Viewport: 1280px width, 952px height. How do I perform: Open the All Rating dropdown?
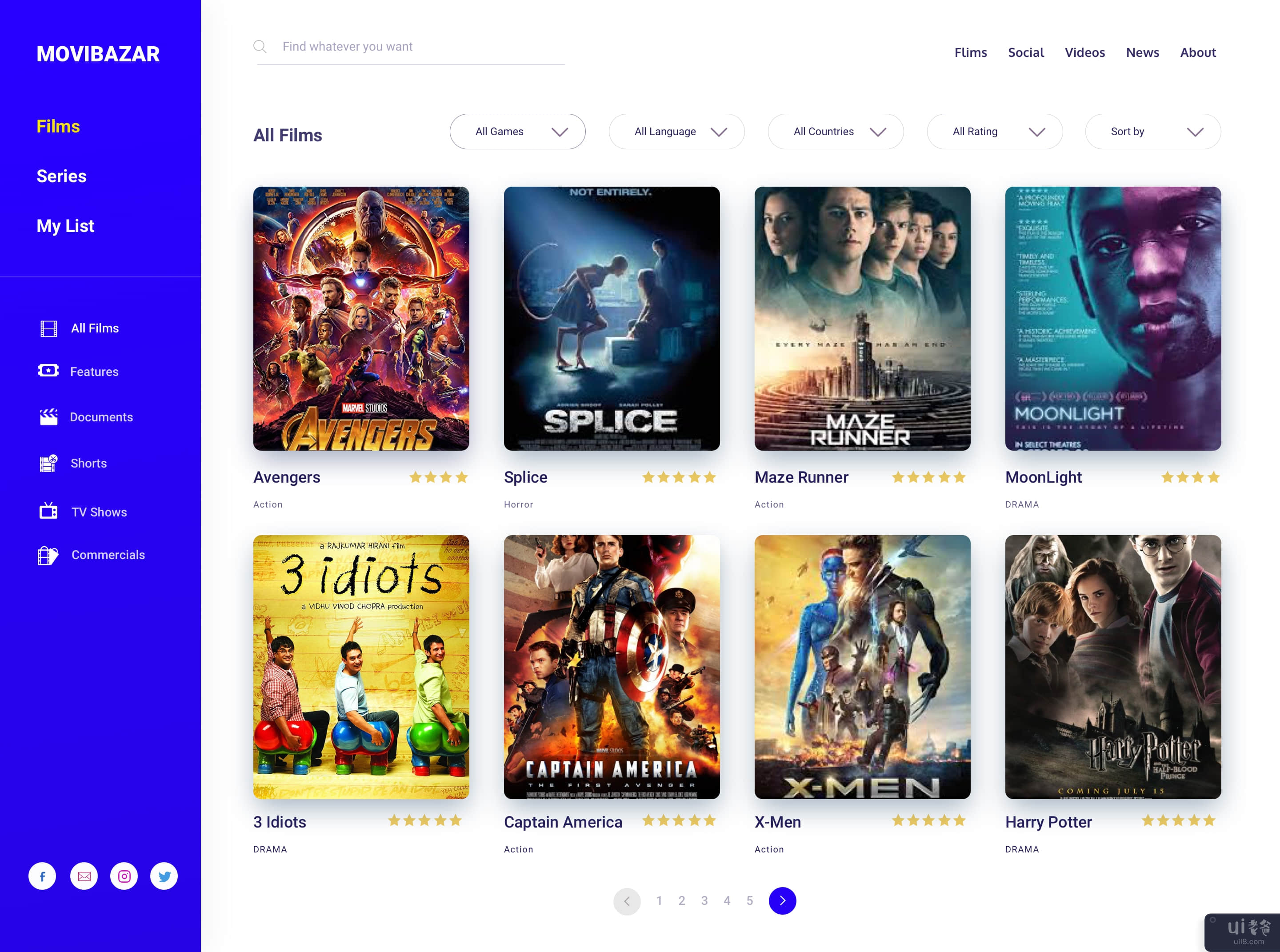click(x=994, y=132)
